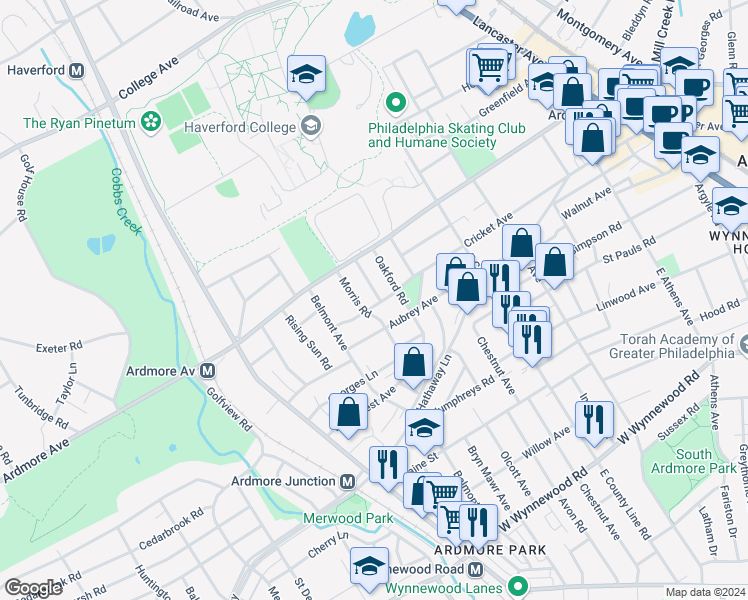Select the St Pauls Rd label

click(629, 250)
